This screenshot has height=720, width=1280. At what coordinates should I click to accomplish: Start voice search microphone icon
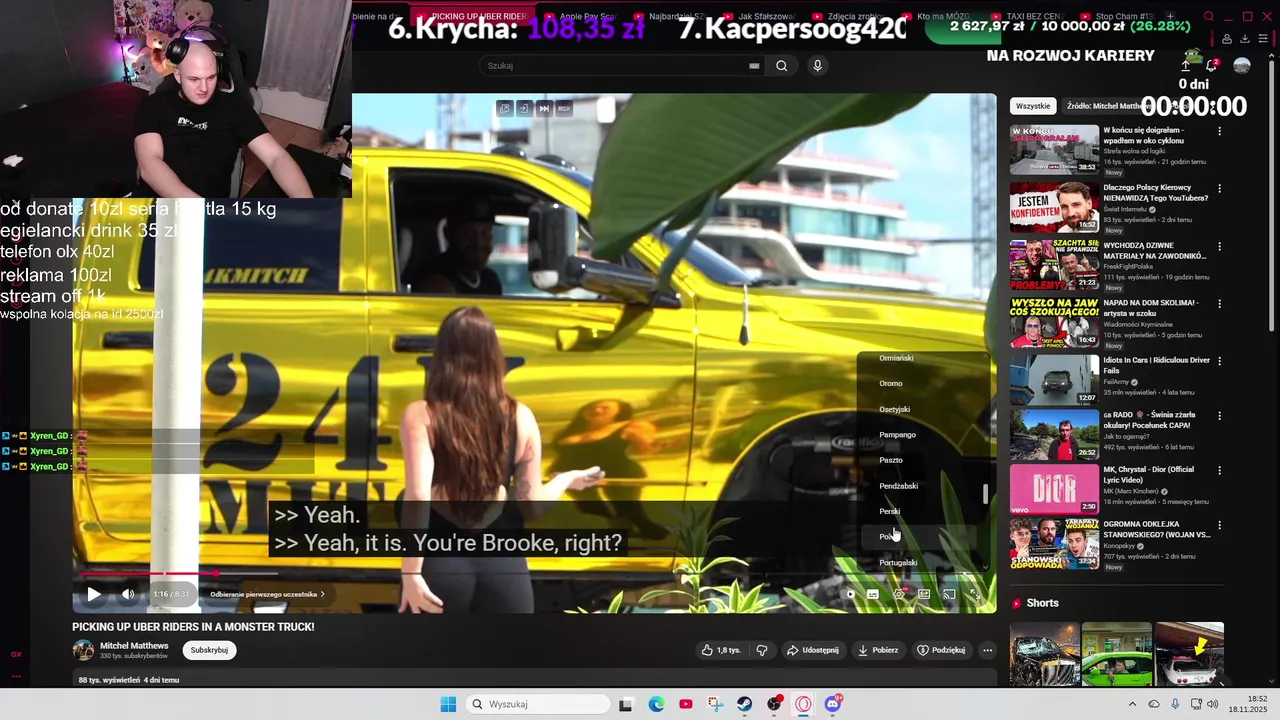point(817,66)
